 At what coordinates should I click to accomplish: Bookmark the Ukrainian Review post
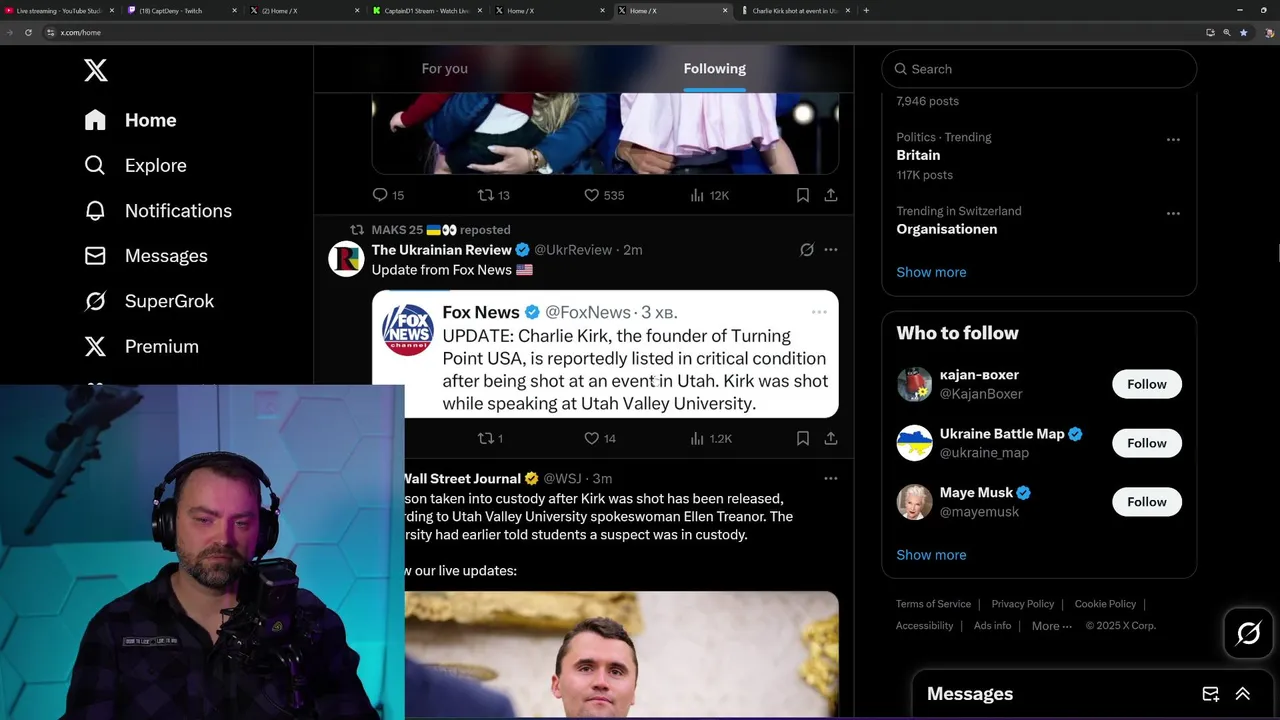point(803,438)
